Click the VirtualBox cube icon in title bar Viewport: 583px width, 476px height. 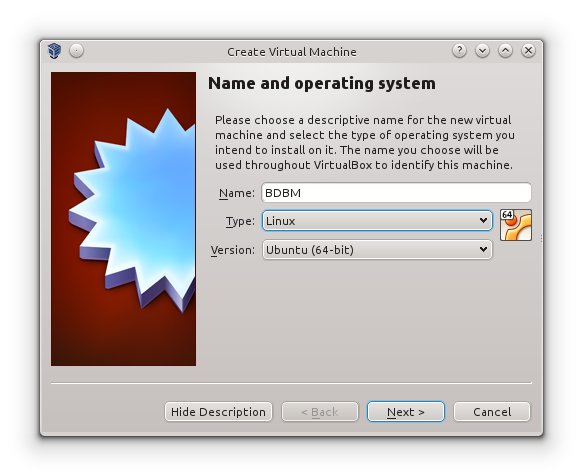(x=54, y=51)
